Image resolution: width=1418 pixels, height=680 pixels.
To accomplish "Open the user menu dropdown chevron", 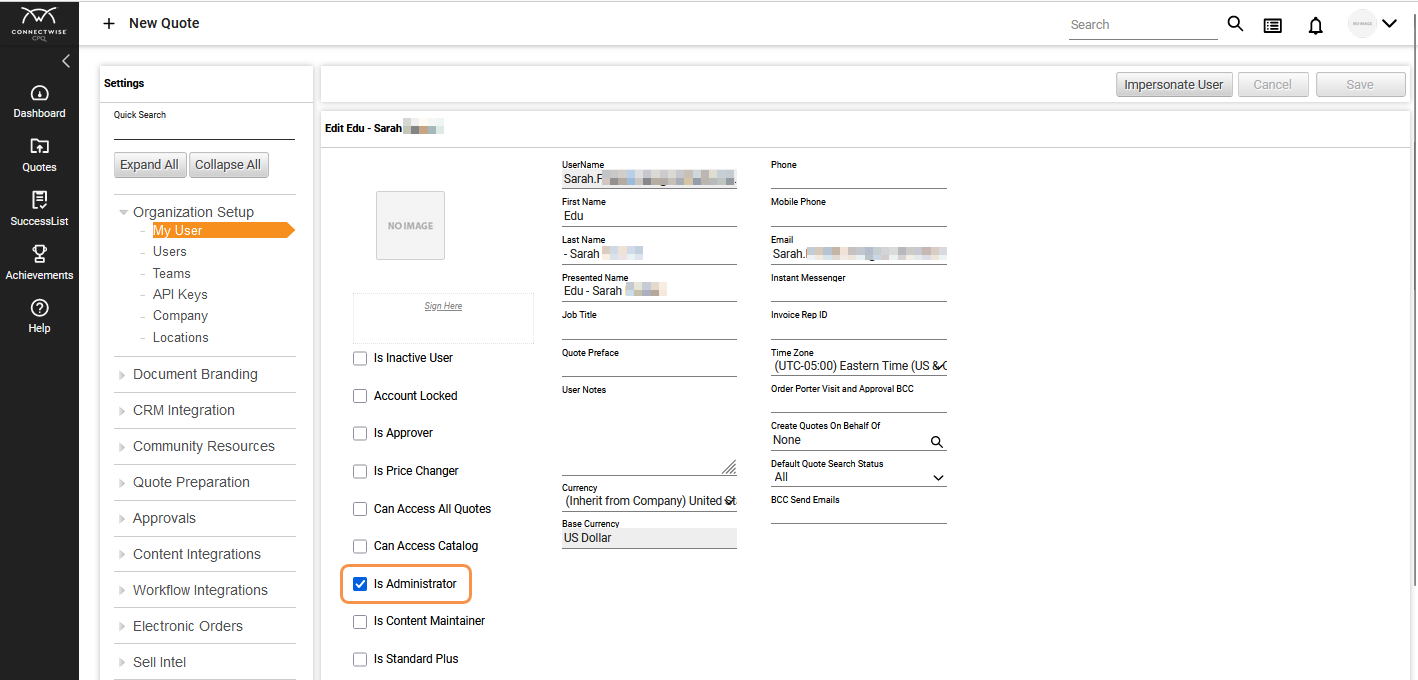I will coord(1388,24).
